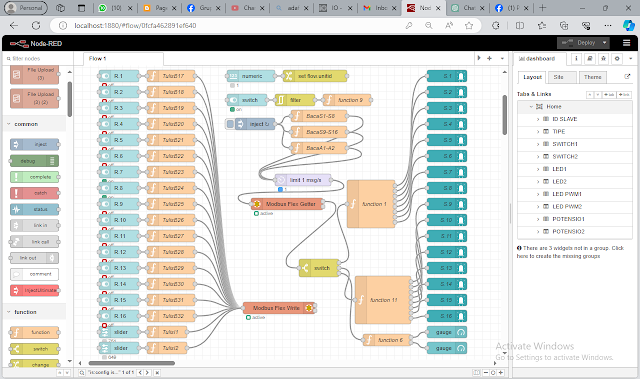Screen dimensions: 640x379
Task: Select the bottom slider node on canvas
Action: (119, 348)
